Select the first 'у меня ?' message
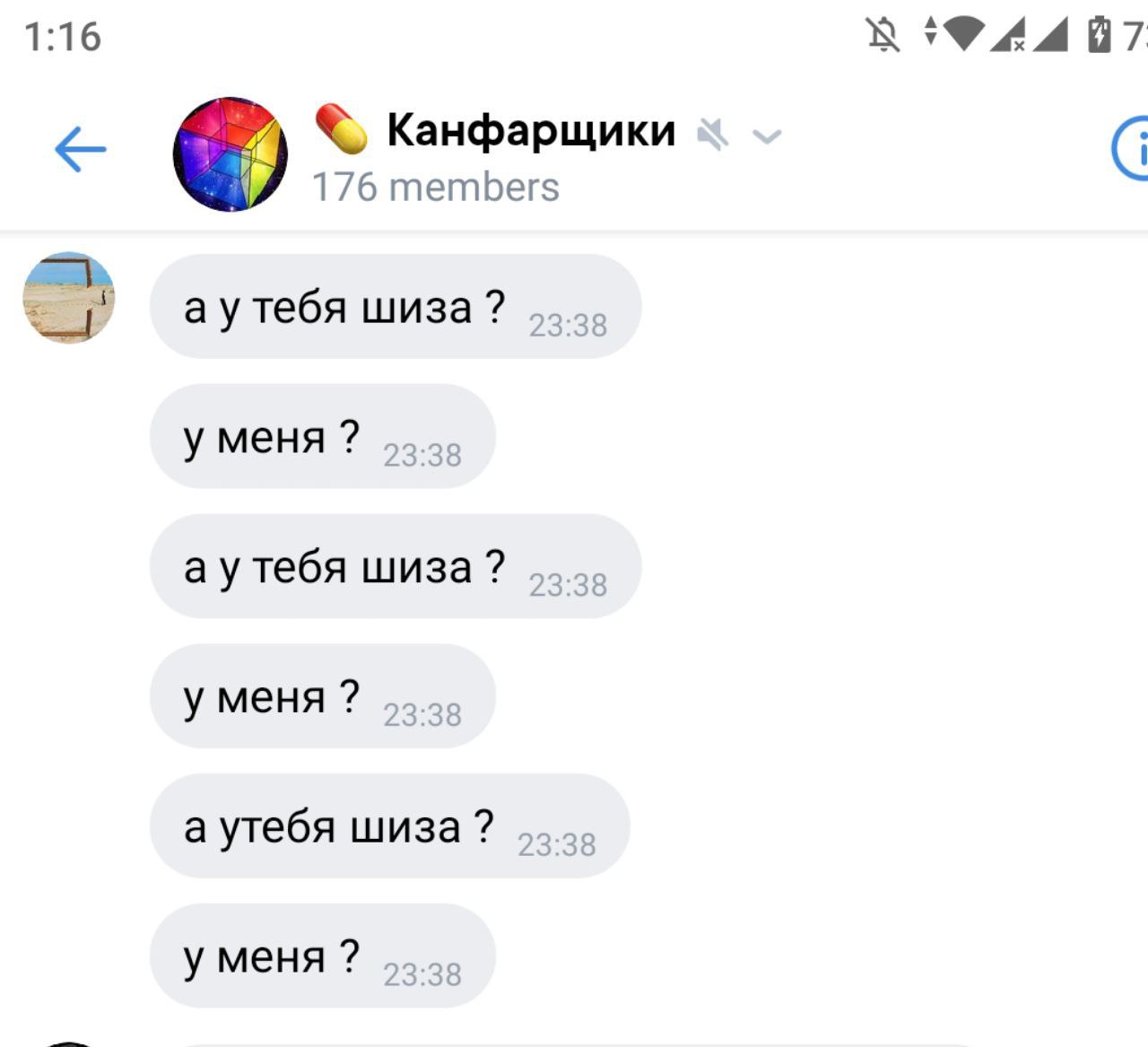The width and height of the screenshot is (1148, 1047). 323,436
